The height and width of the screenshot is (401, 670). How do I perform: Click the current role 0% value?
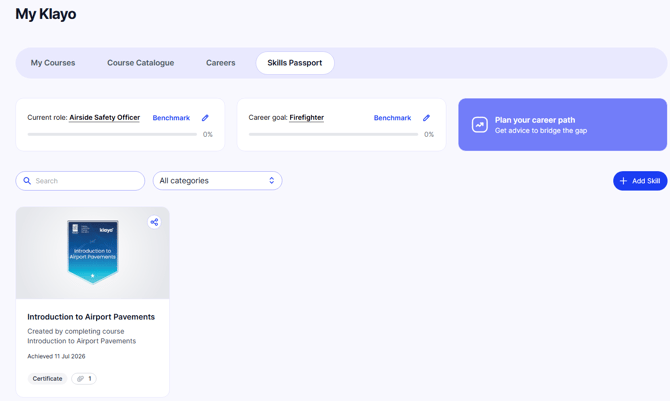click(x=208, y=134)
